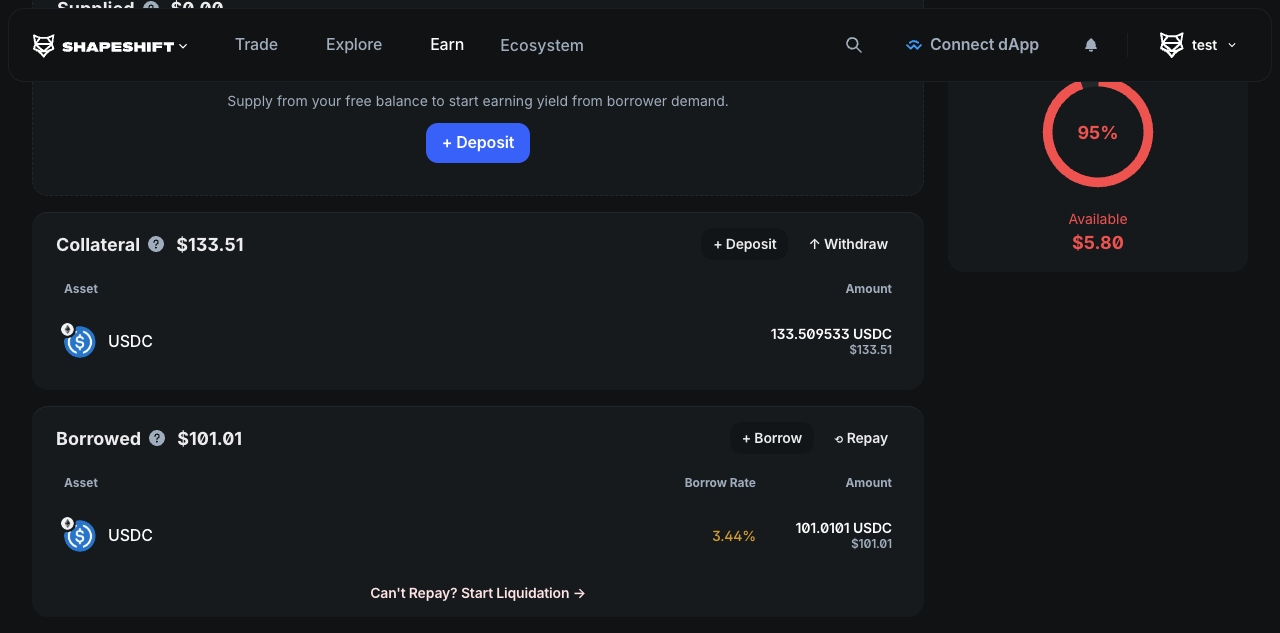1280x633 pixels.
Task: Click the 95% circular utilization gauge
Action: point(1097,133)
